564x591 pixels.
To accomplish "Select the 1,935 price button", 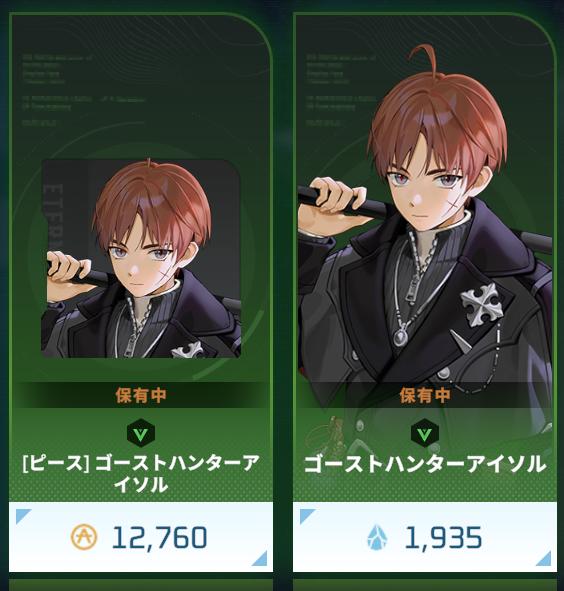I will [x=425, y=537].
